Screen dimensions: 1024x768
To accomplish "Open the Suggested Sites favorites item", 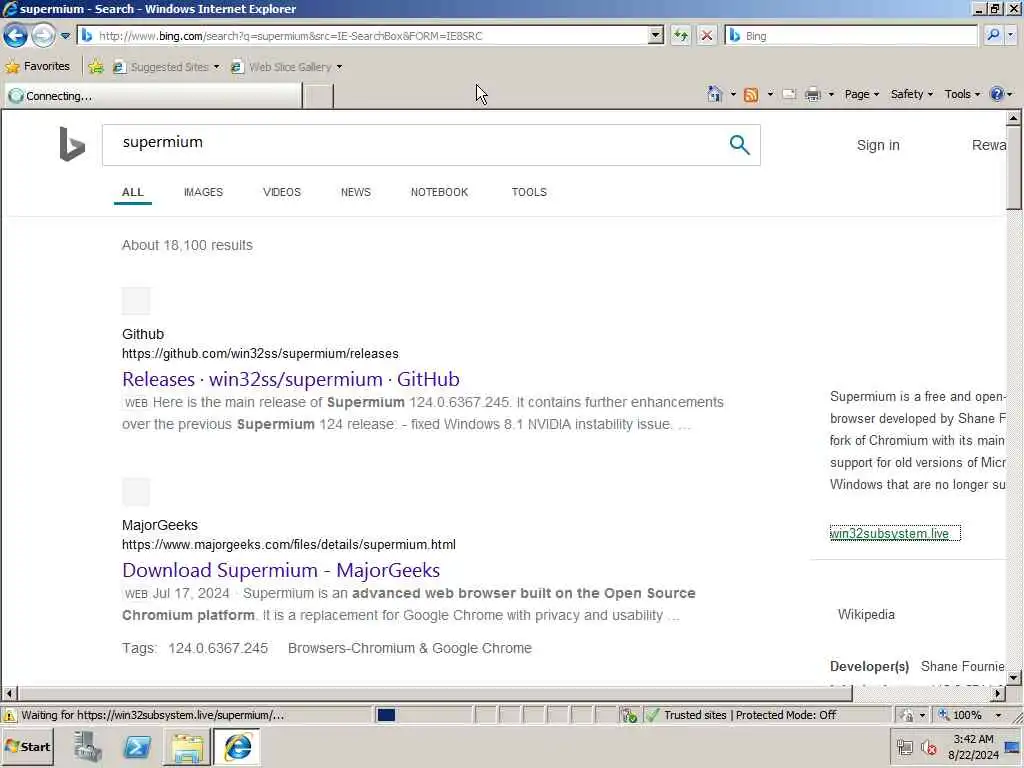I will 167,67.
